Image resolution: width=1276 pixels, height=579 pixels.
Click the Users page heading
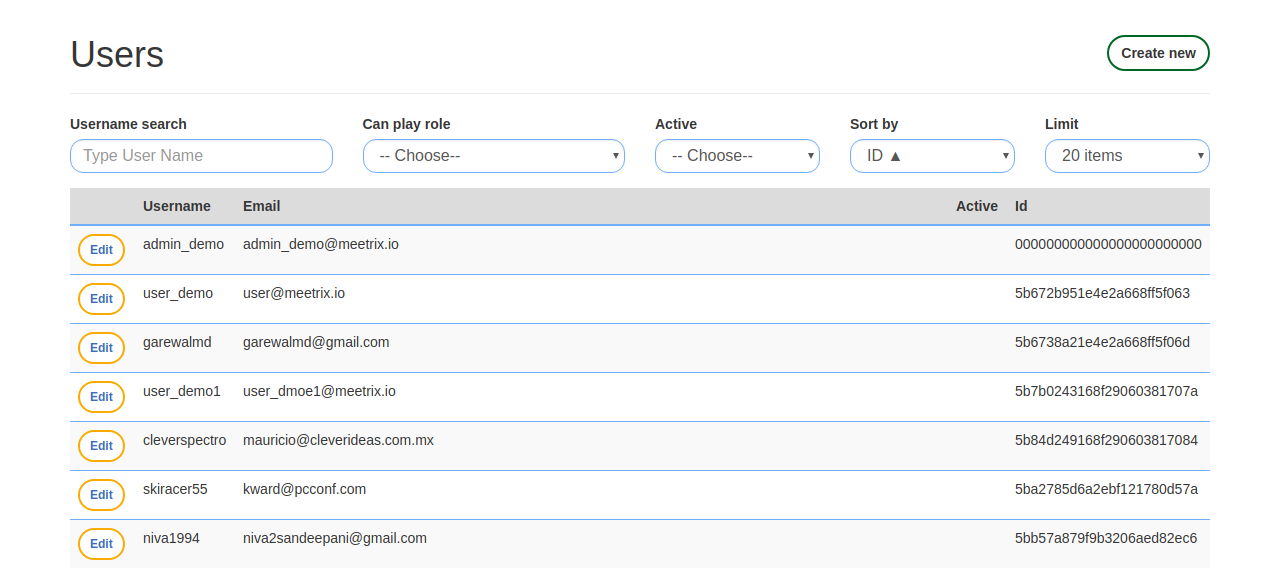(x=117, y=54)
